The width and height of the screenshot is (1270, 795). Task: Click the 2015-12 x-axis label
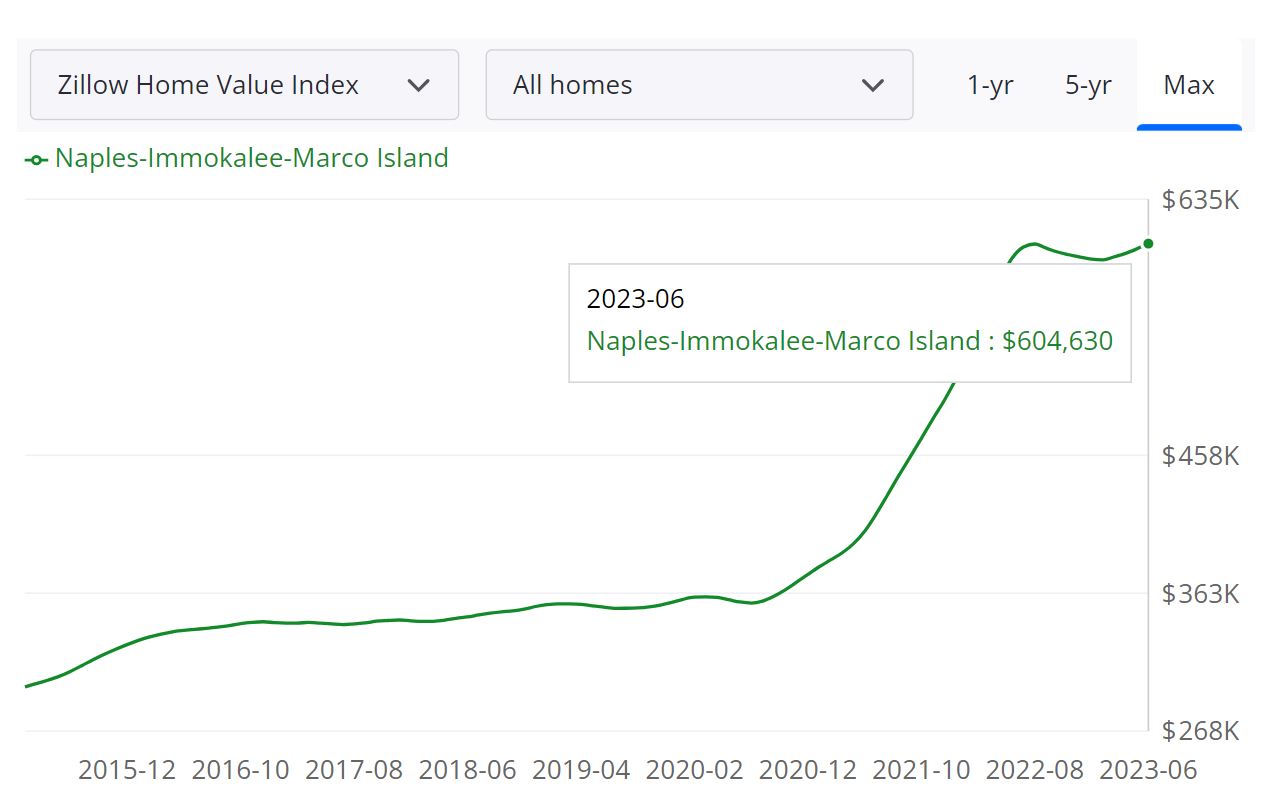[127, 770]
